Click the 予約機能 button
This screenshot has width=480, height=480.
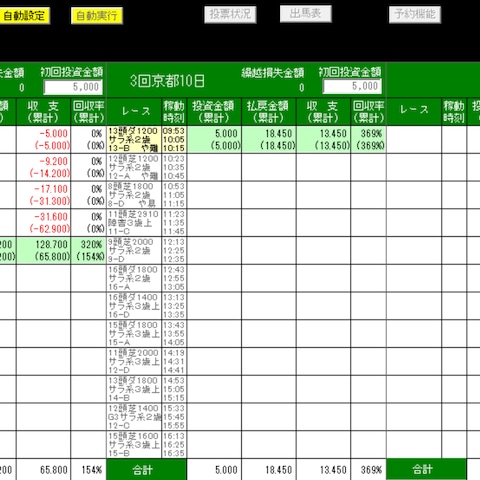pos(415,14)
